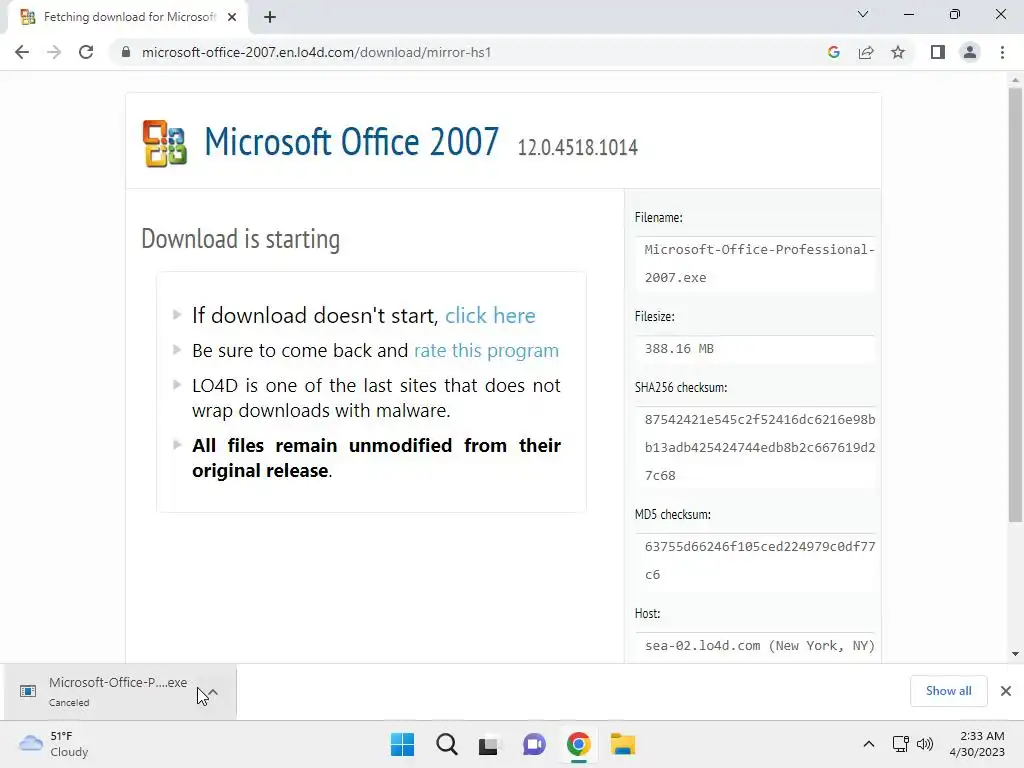The image size is (1024, 768).
Task: Open Google search side icon in address bar
Action: pyautogui.click(x=833, y=52)
